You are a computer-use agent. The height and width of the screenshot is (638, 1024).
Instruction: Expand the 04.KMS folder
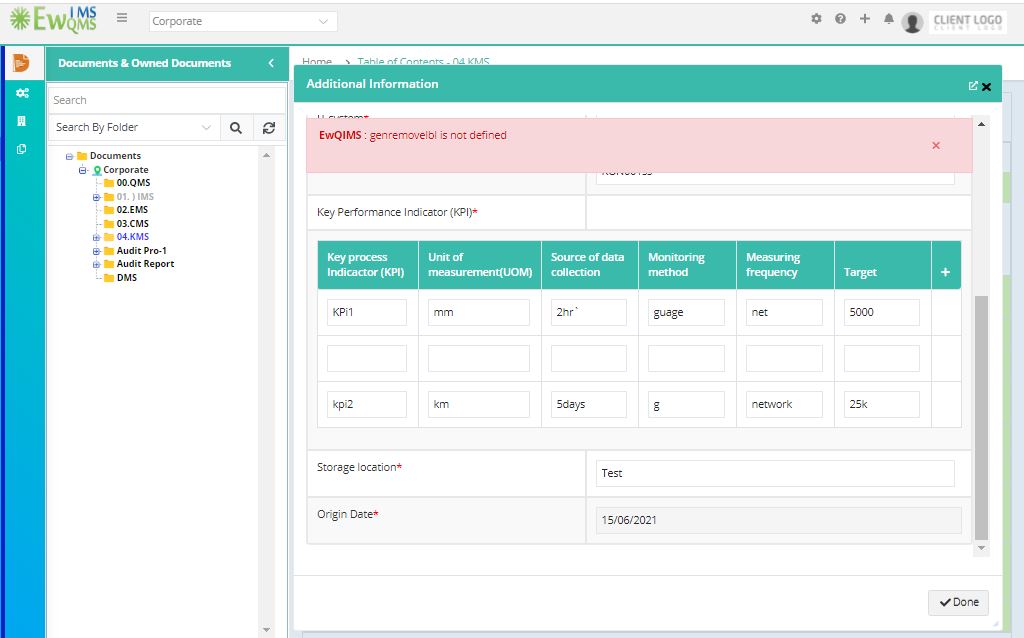click(x=97, y=238)
